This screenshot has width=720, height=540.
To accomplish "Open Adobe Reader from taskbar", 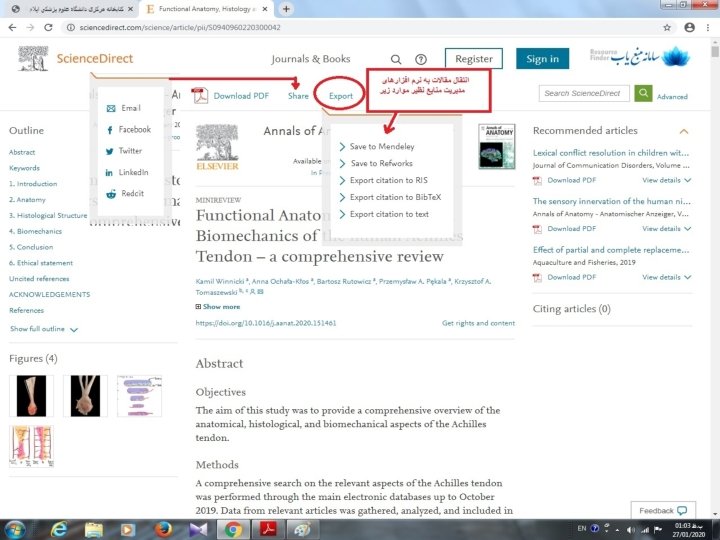I will (x=268, y=530).
